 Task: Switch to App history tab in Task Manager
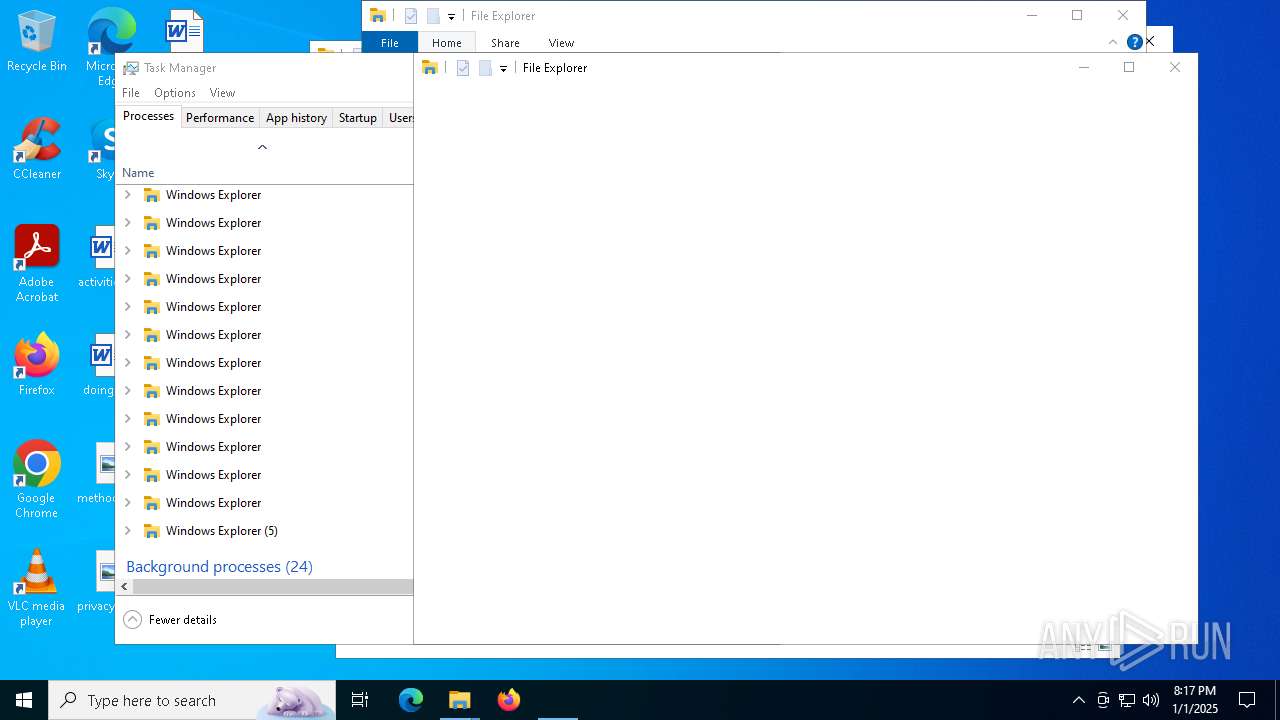coord(296,118)
